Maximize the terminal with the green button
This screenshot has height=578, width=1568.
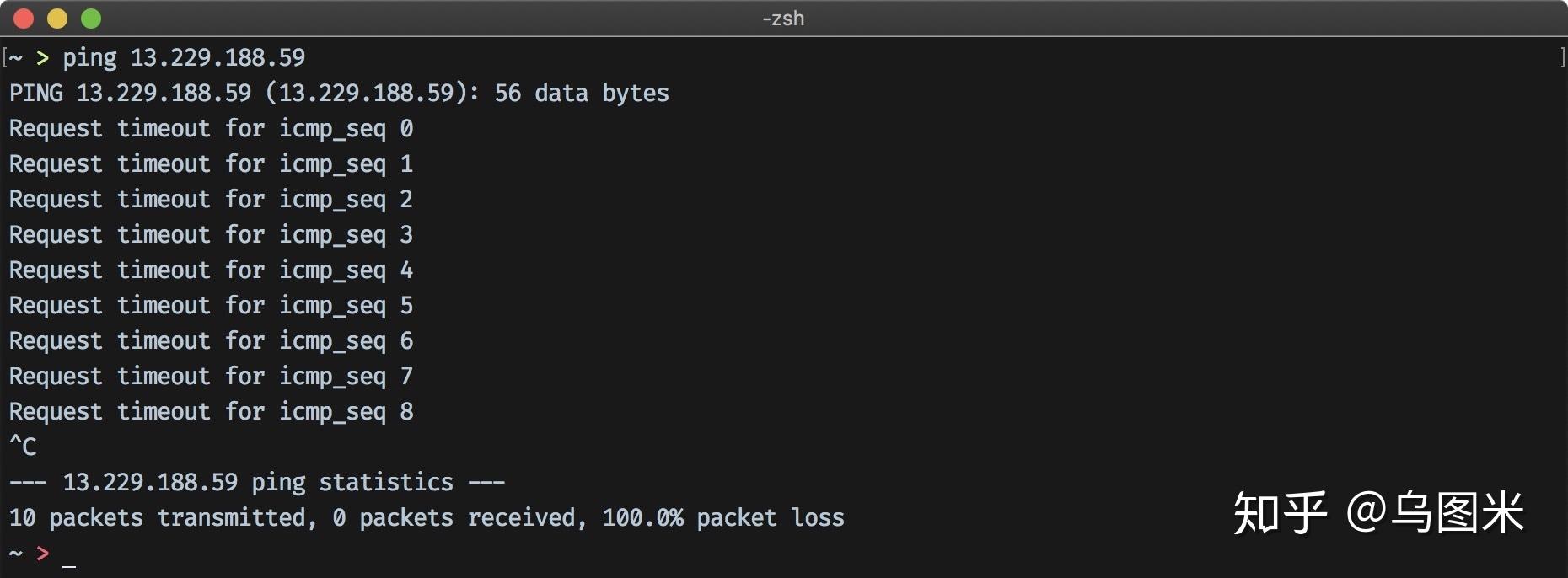[91, 18]
